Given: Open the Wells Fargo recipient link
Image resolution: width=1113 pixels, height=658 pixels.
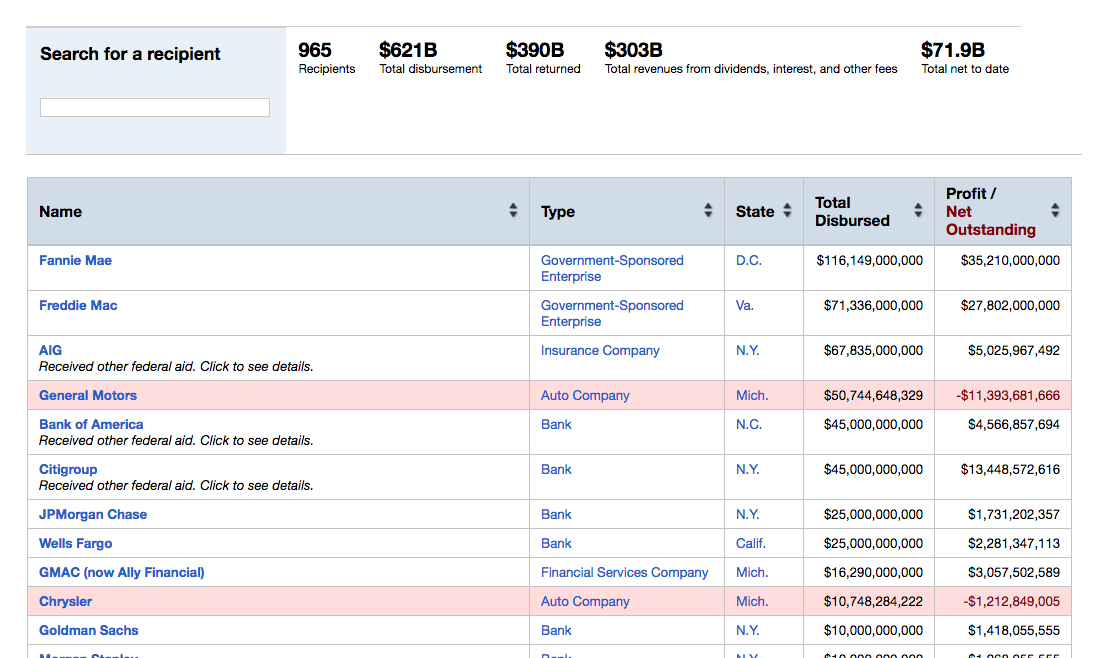Looking at the screenshot, I should point(75,543).
